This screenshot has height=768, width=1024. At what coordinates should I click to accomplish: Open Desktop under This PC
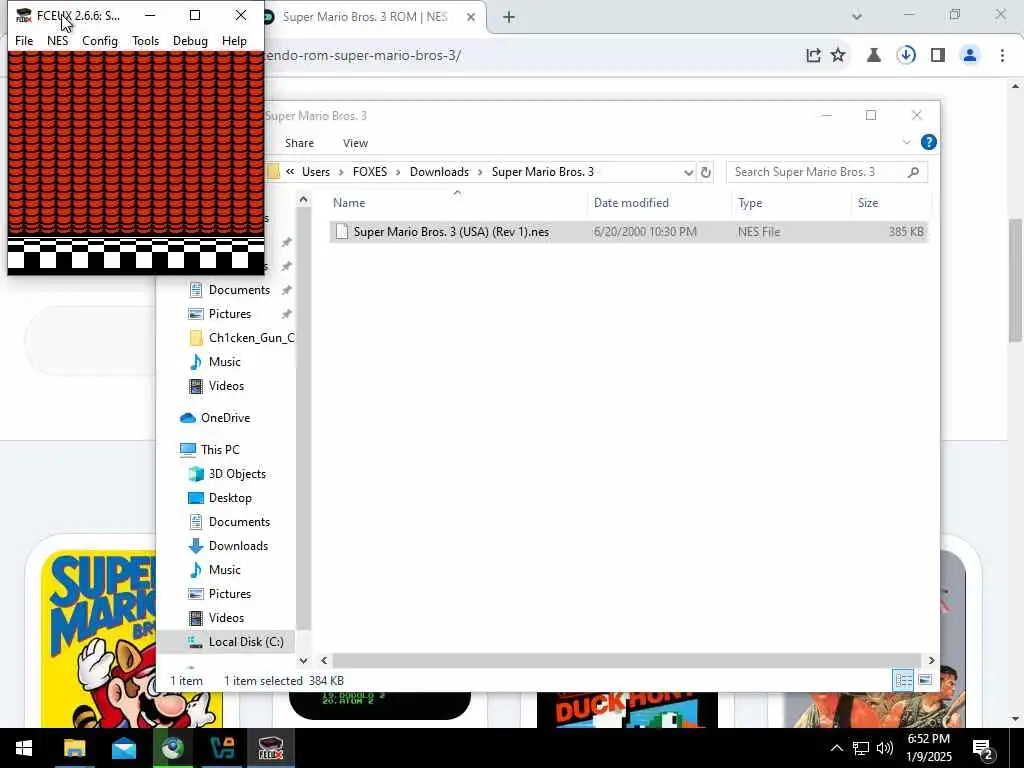pyautogui.click(x=230, y=498)
